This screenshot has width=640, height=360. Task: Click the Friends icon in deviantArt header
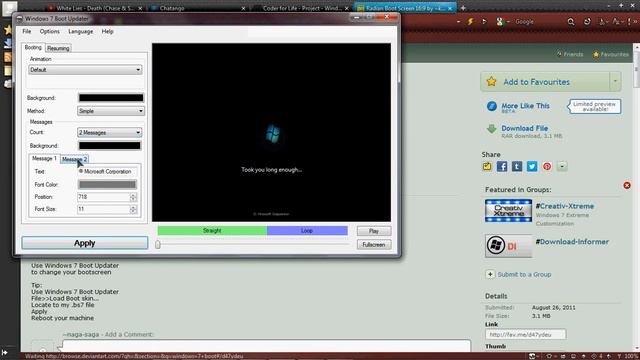pyautogui.click(x=560, y=54)
